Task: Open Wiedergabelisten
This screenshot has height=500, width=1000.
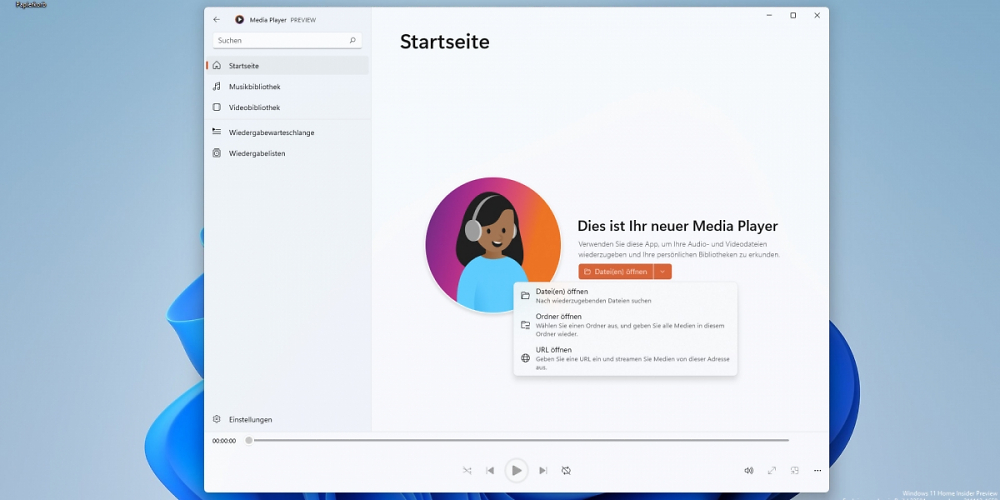Action: (x=287, y=154)
